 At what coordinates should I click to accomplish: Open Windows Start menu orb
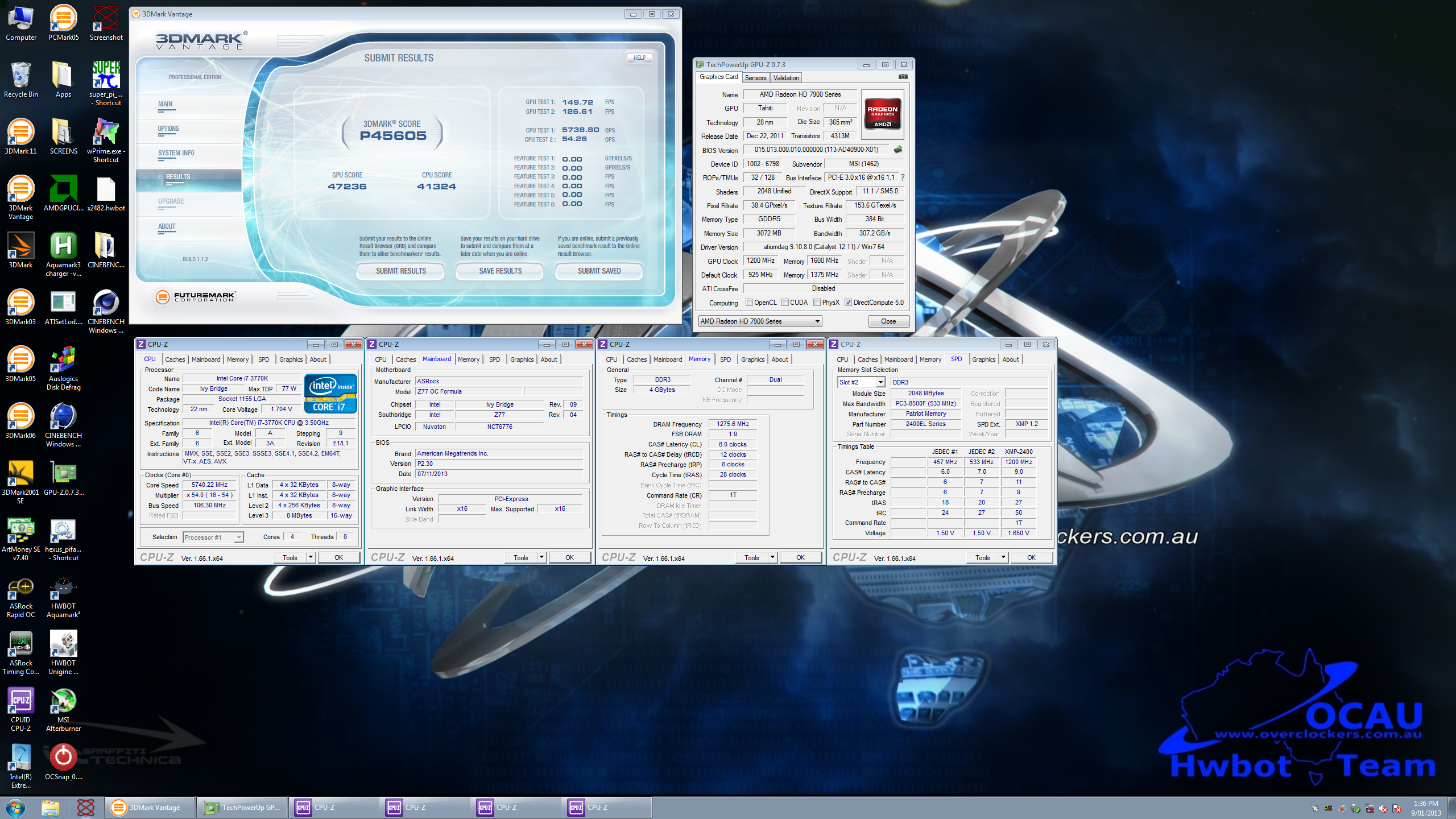(x=15, y=807)
